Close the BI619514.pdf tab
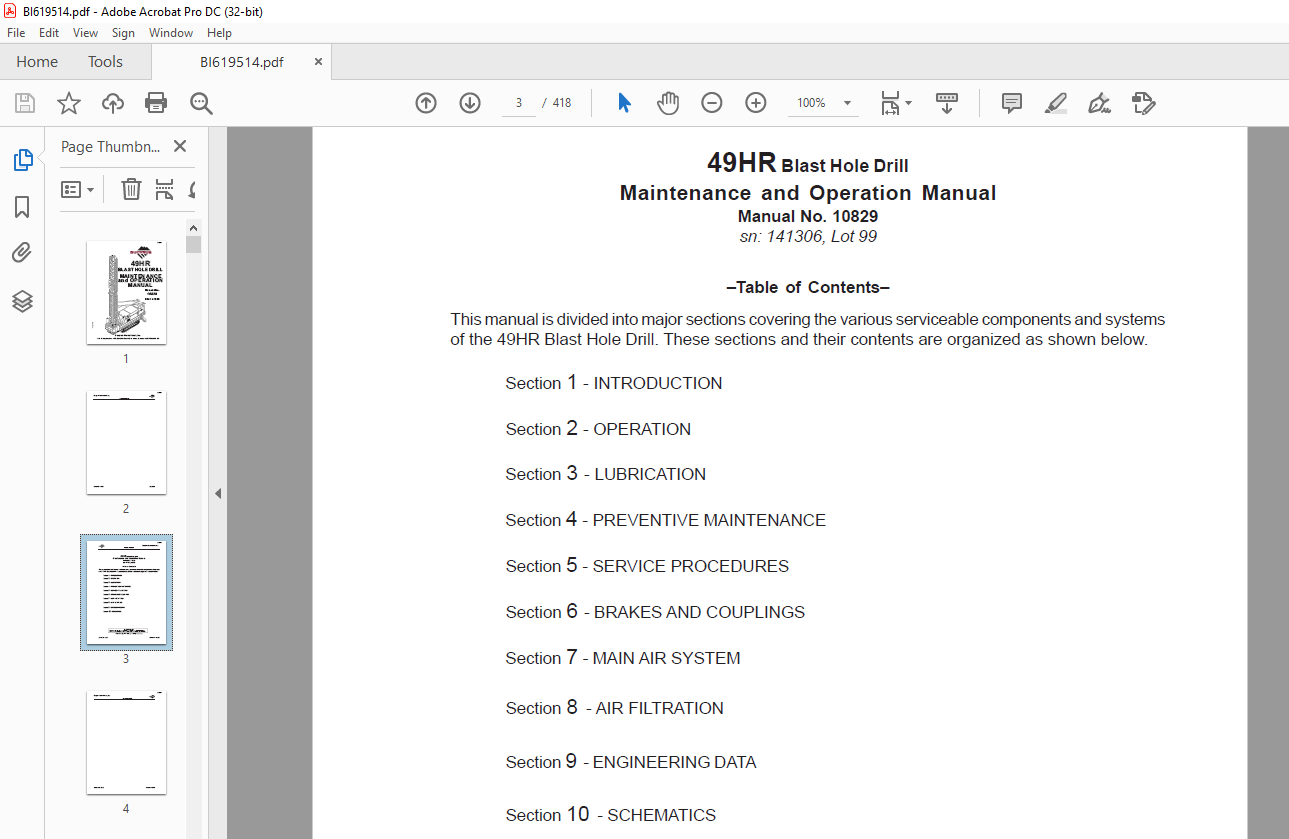 pyautogui.click(x=319, y=62)
